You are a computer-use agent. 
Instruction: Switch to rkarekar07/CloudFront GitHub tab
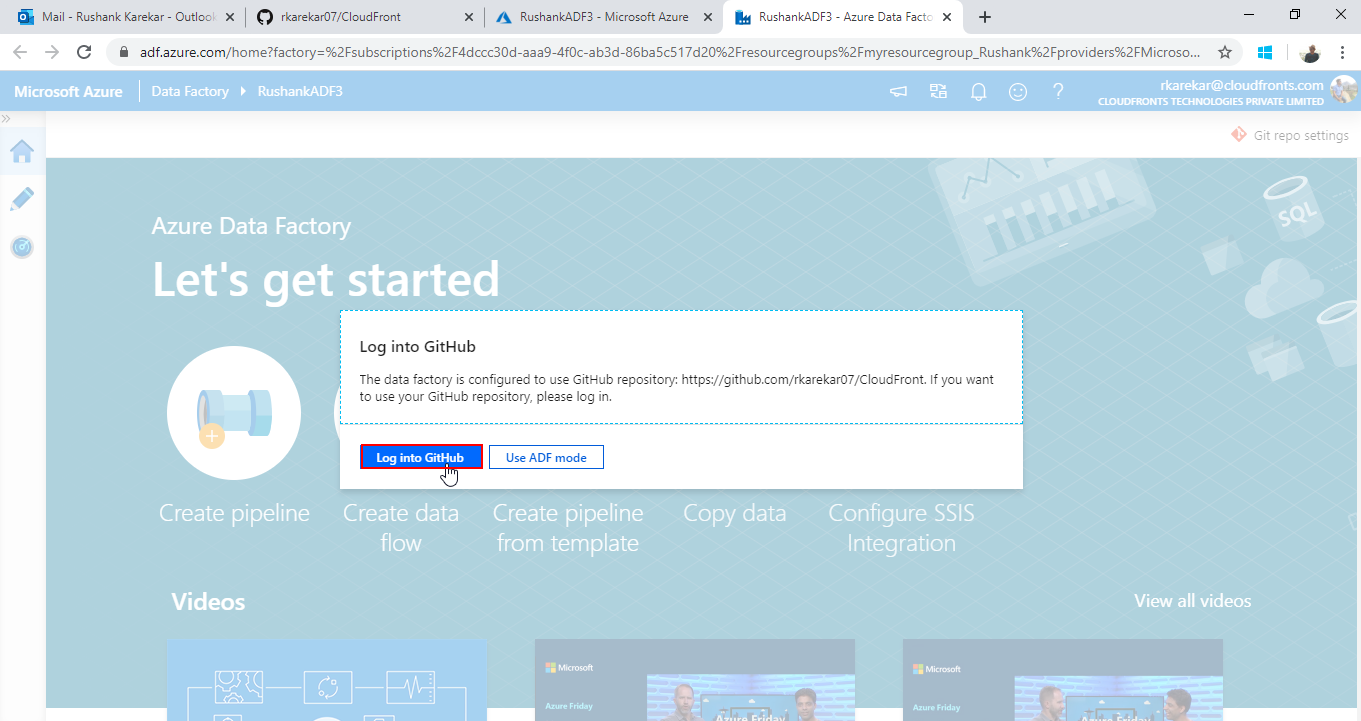click(365, 17)
